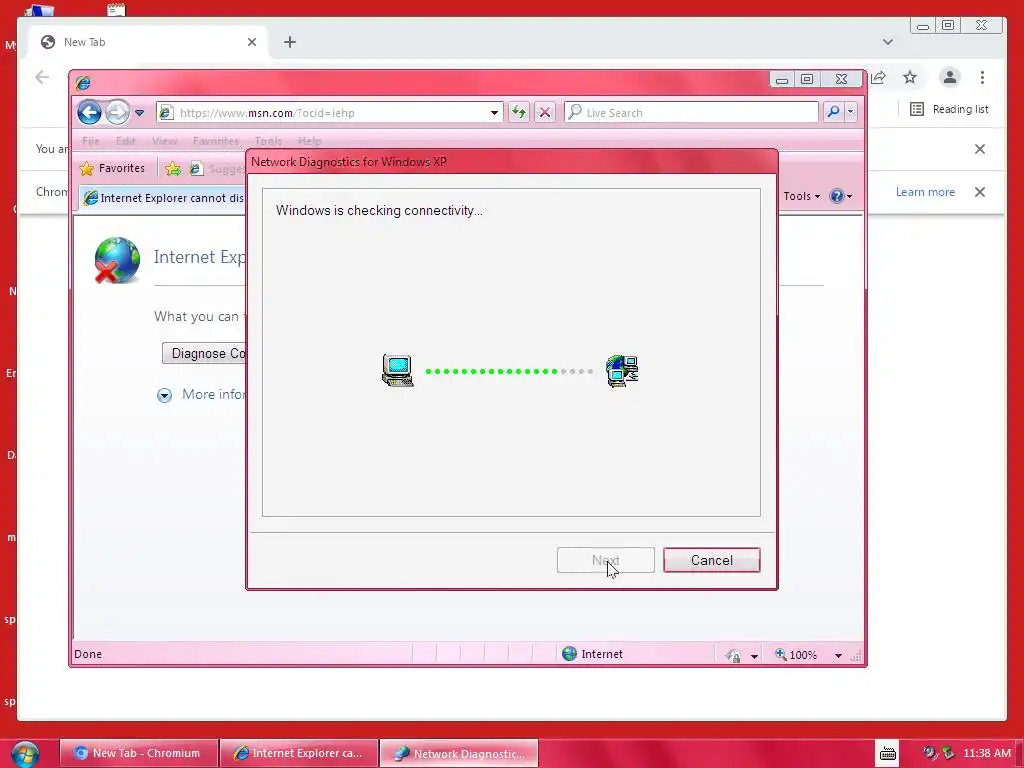Click the Live Search input box
The image size is (1024, 768).
point(692,112)
